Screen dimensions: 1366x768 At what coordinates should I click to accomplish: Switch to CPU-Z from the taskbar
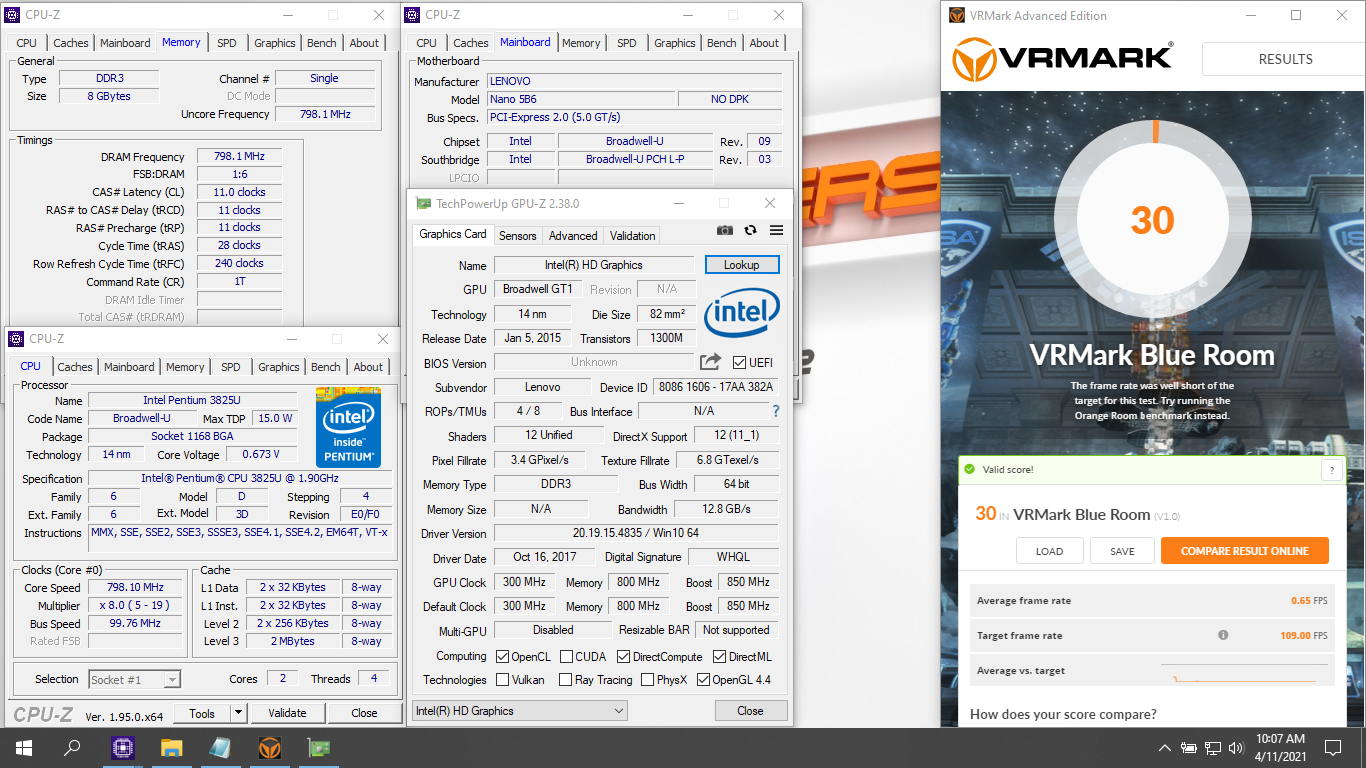(123, 747)
